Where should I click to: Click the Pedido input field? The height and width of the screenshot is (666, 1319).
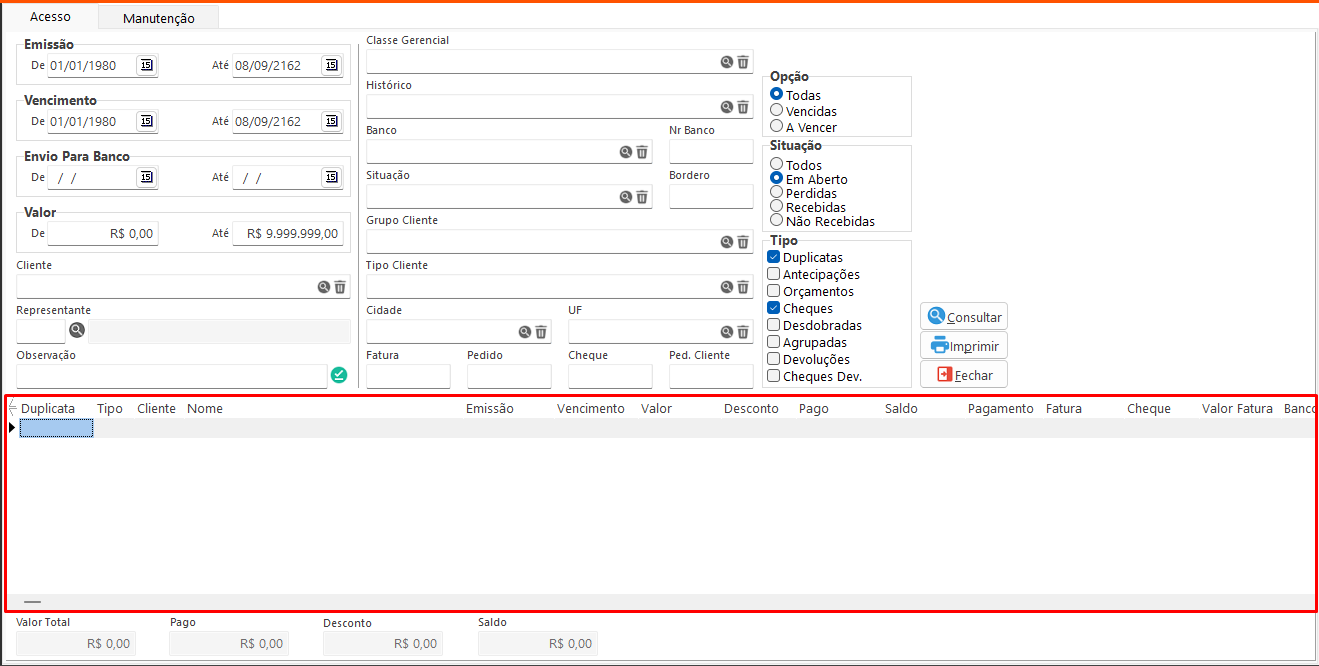pyautogui.click(x=509, y=376)
